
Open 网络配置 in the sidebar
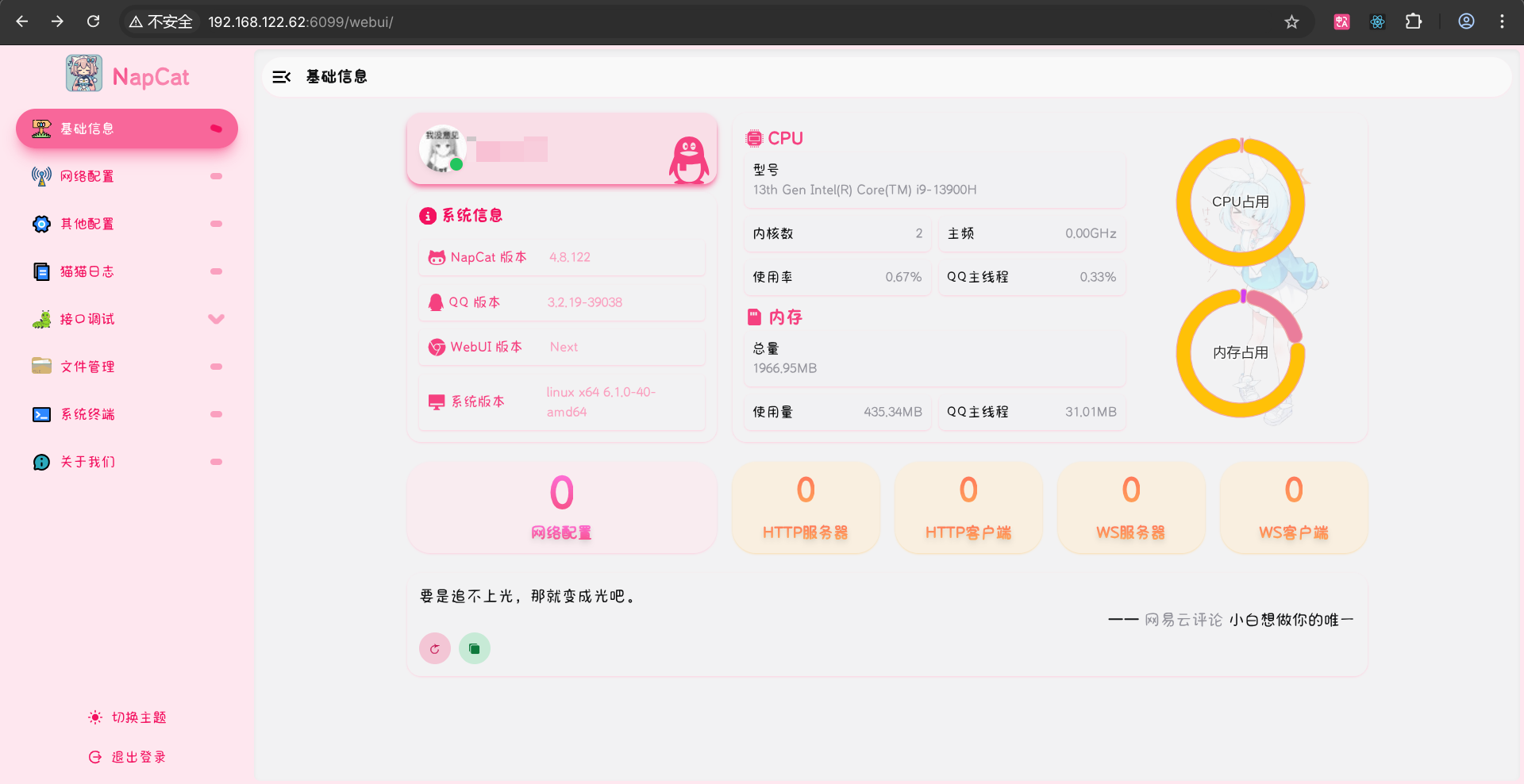87,176
